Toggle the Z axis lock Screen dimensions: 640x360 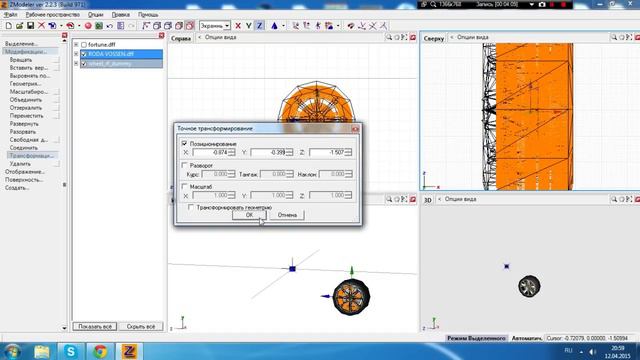(x=260, y=26)
